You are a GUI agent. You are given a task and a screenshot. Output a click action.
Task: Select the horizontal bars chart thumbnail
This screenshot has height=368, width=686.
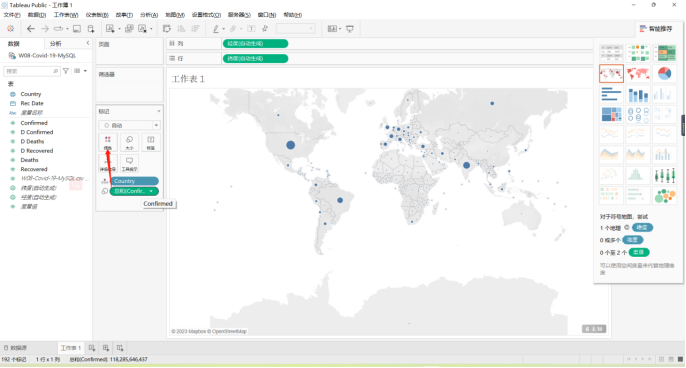[611, 94]
